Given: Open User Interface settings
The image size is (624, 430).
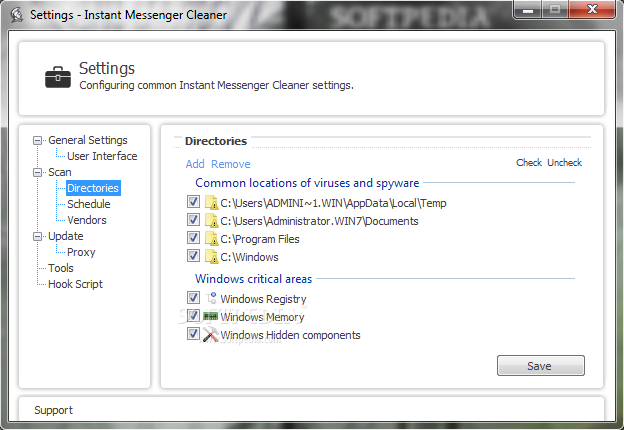Looking at the screenshot, I should [x=102, y=156].
